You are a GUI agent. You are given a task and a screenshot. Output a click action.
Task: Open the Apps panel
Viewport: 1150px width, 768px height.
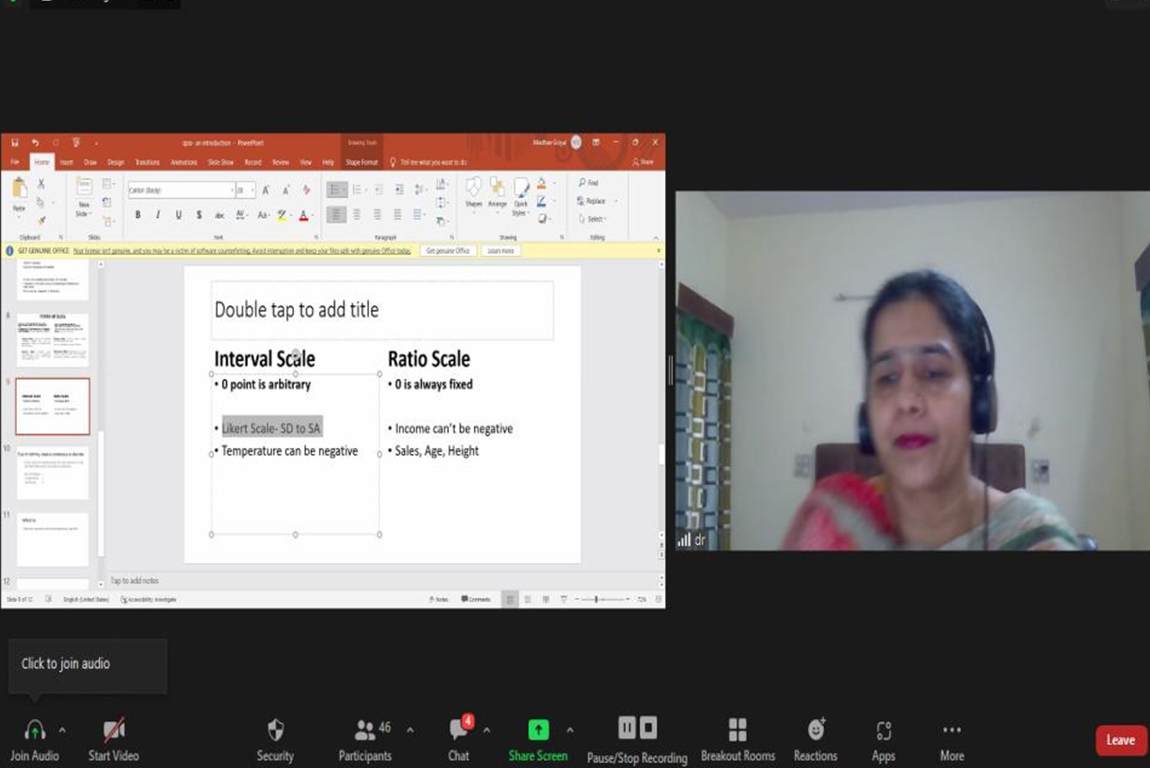tap(883, 730)
